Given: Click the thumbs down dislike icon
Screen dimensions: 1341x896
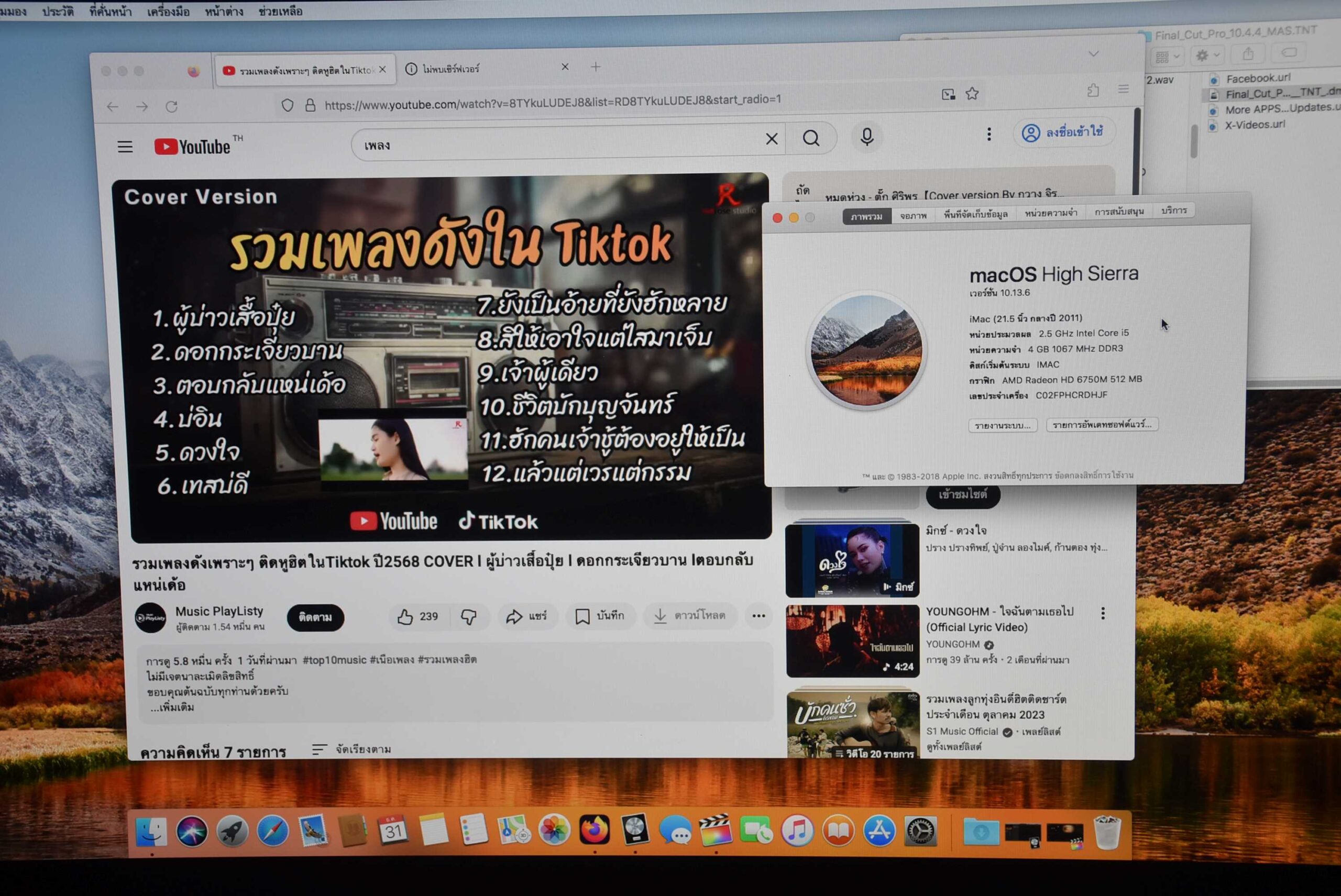Looking at the screenshot, I should coord(469,616).
